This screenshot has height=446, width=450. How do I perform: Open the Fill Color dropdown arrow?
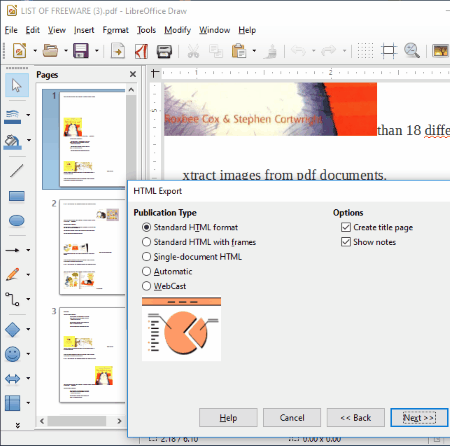click(x=29, y=140)
